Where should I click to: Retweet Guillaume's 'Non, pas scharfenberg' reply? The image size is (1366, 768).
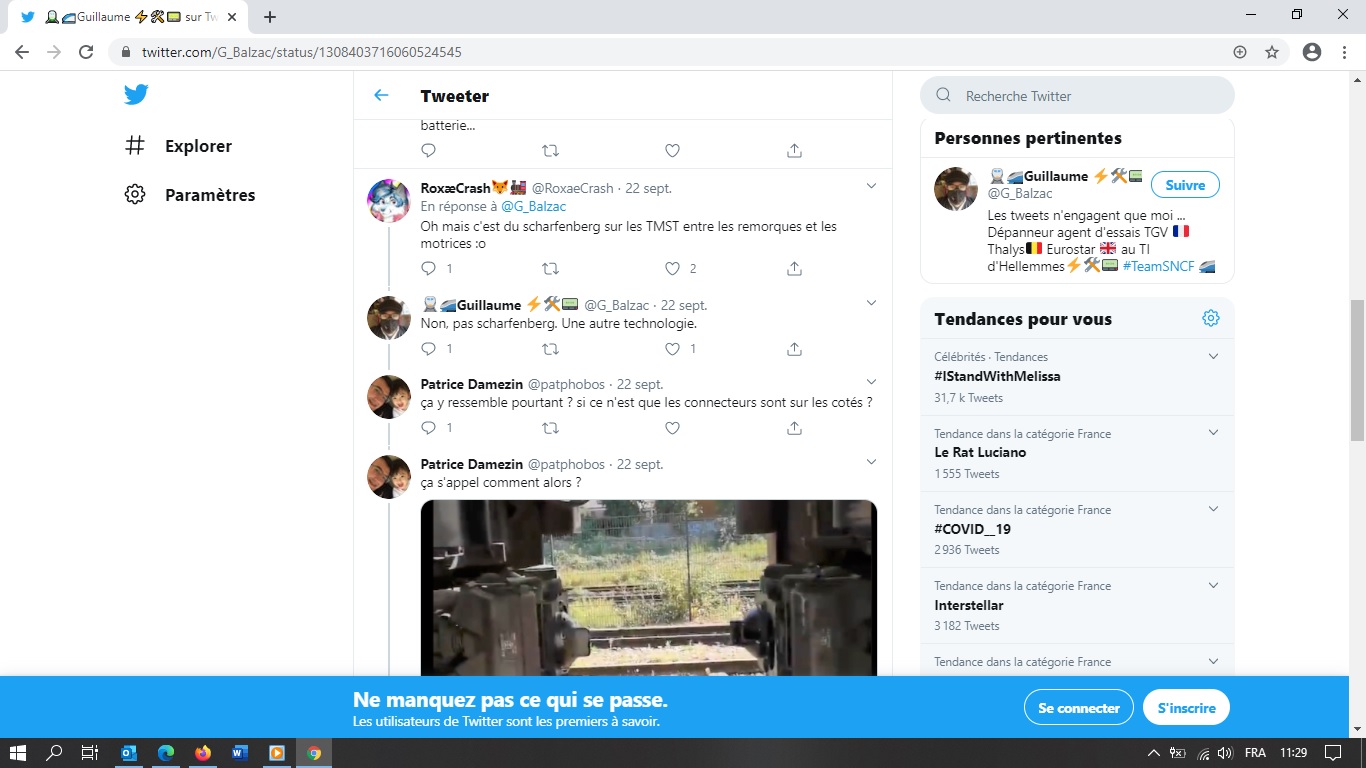(x=550, y=349)
